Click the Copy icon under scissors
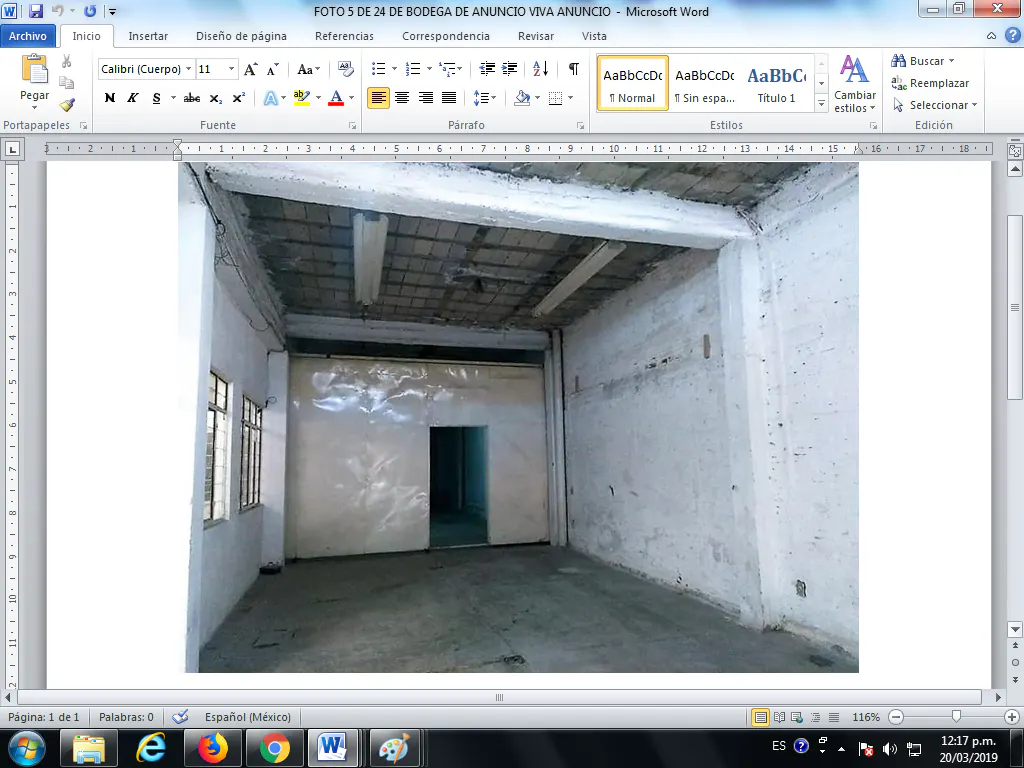Screen dimensions: 1024x768 click(66, 83)
